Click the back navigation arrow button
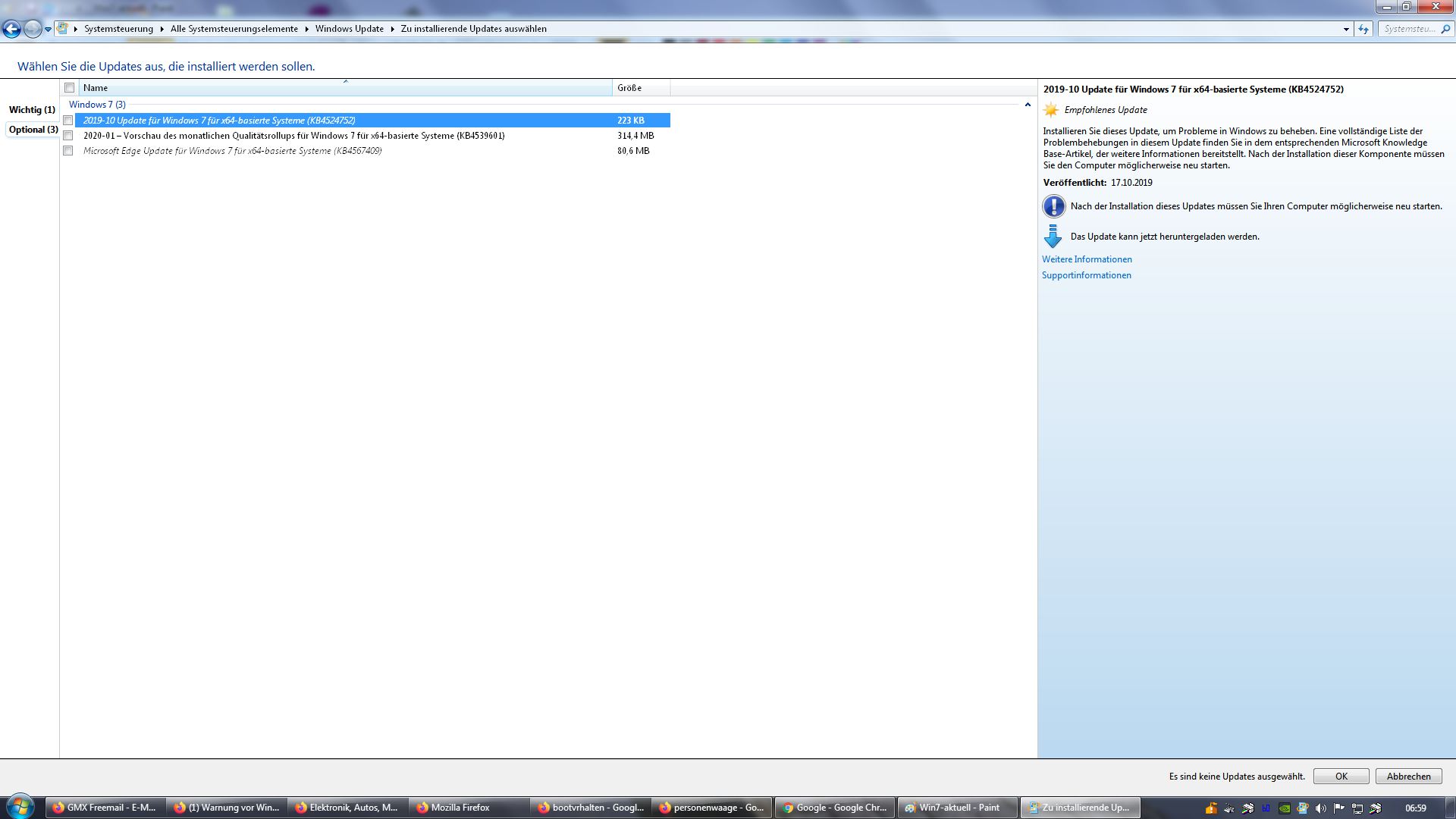Screen dimensions: 1456x819 pyautogui.click(x=11, y=29)
